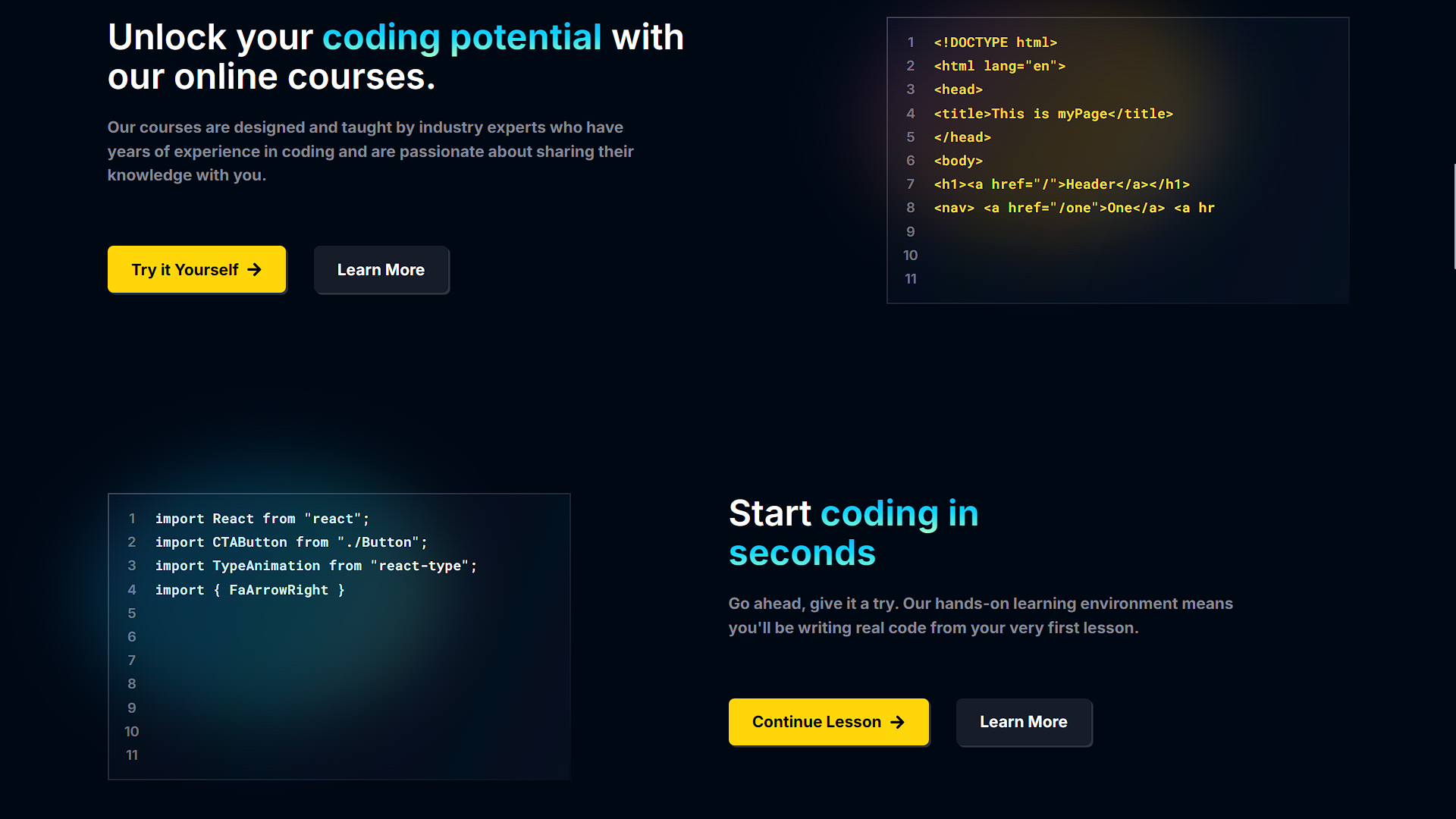Click 'import CTAButton from "./Button";' line
This screenshot has width=1456, height=819.
pos(291,542)
